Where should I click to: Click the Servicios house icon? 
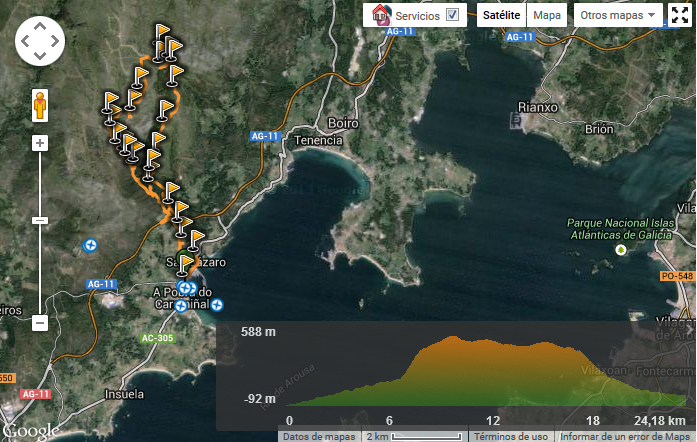381,15
